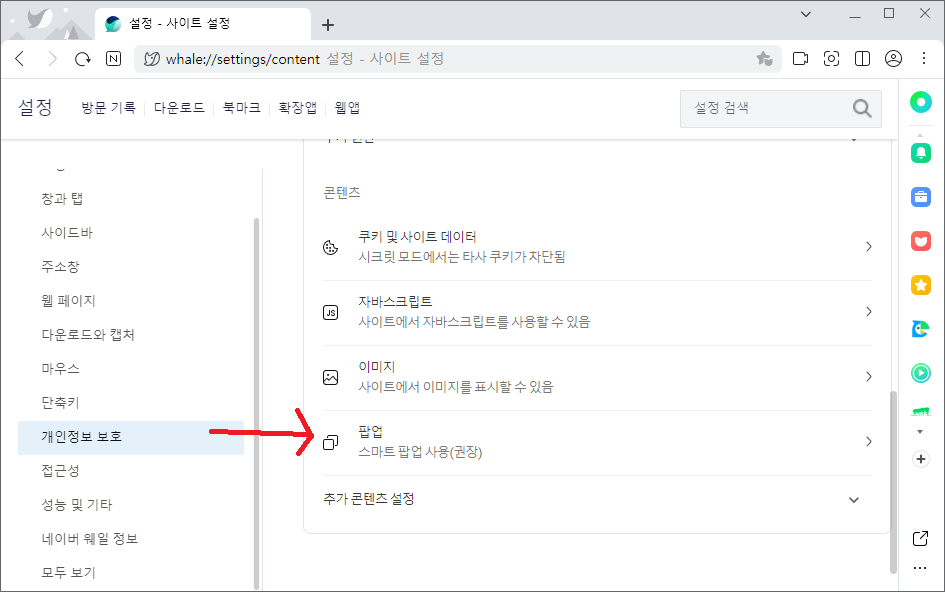Open the picture-in-picture video toolbar icon

point(800,59)
